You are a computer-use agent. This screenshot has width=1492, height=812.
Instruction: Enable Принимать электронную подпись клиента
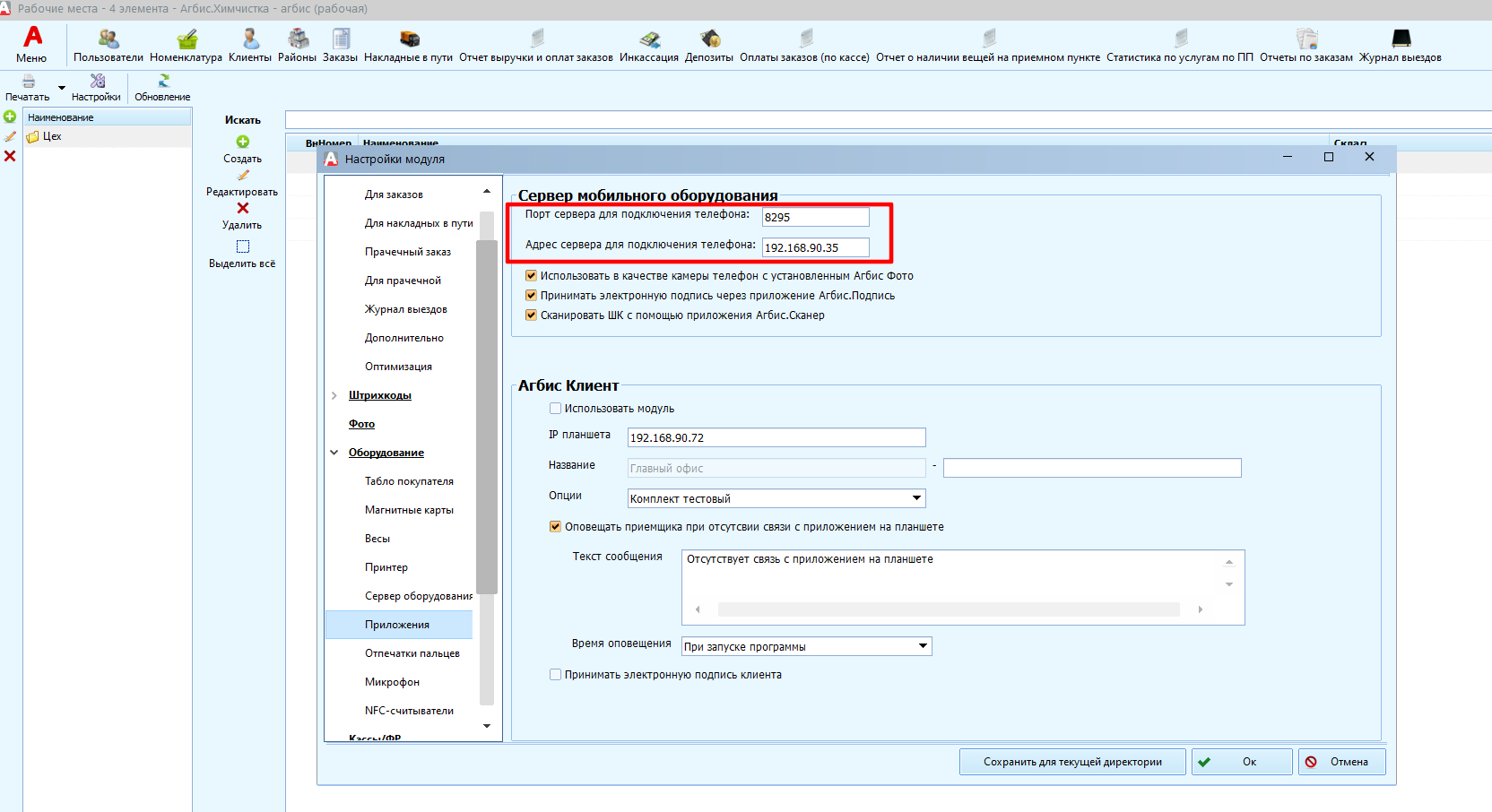click(x=555, y=675)
